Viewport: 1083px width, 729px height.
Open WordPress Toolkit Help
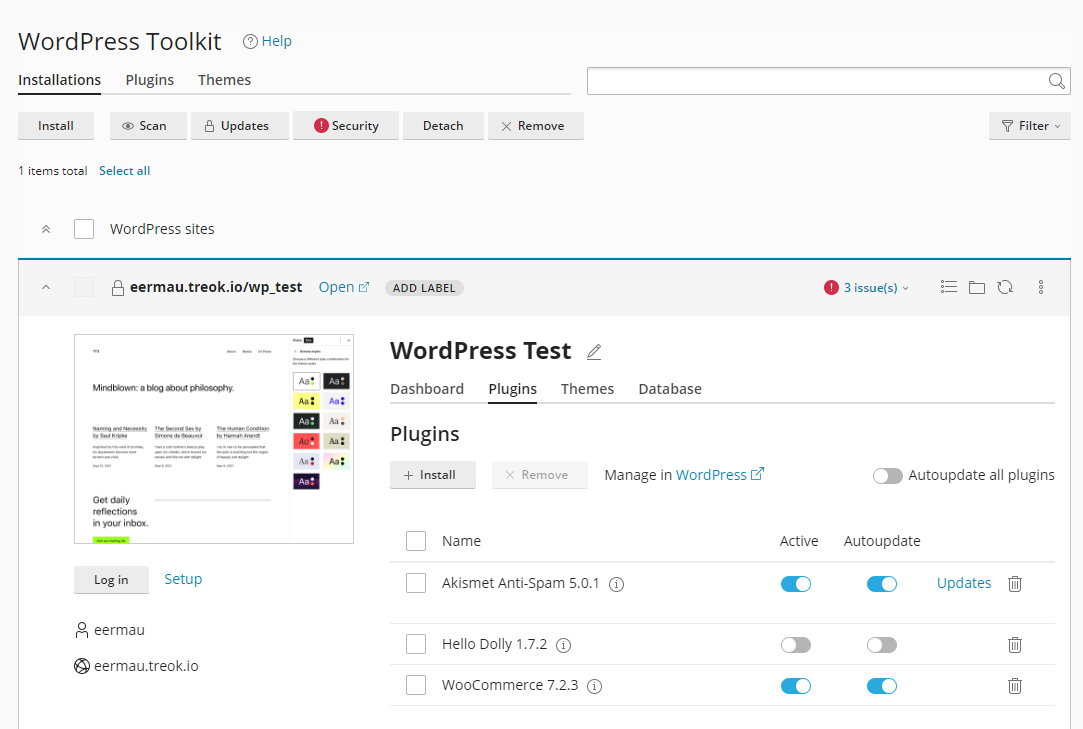[267, 41]
